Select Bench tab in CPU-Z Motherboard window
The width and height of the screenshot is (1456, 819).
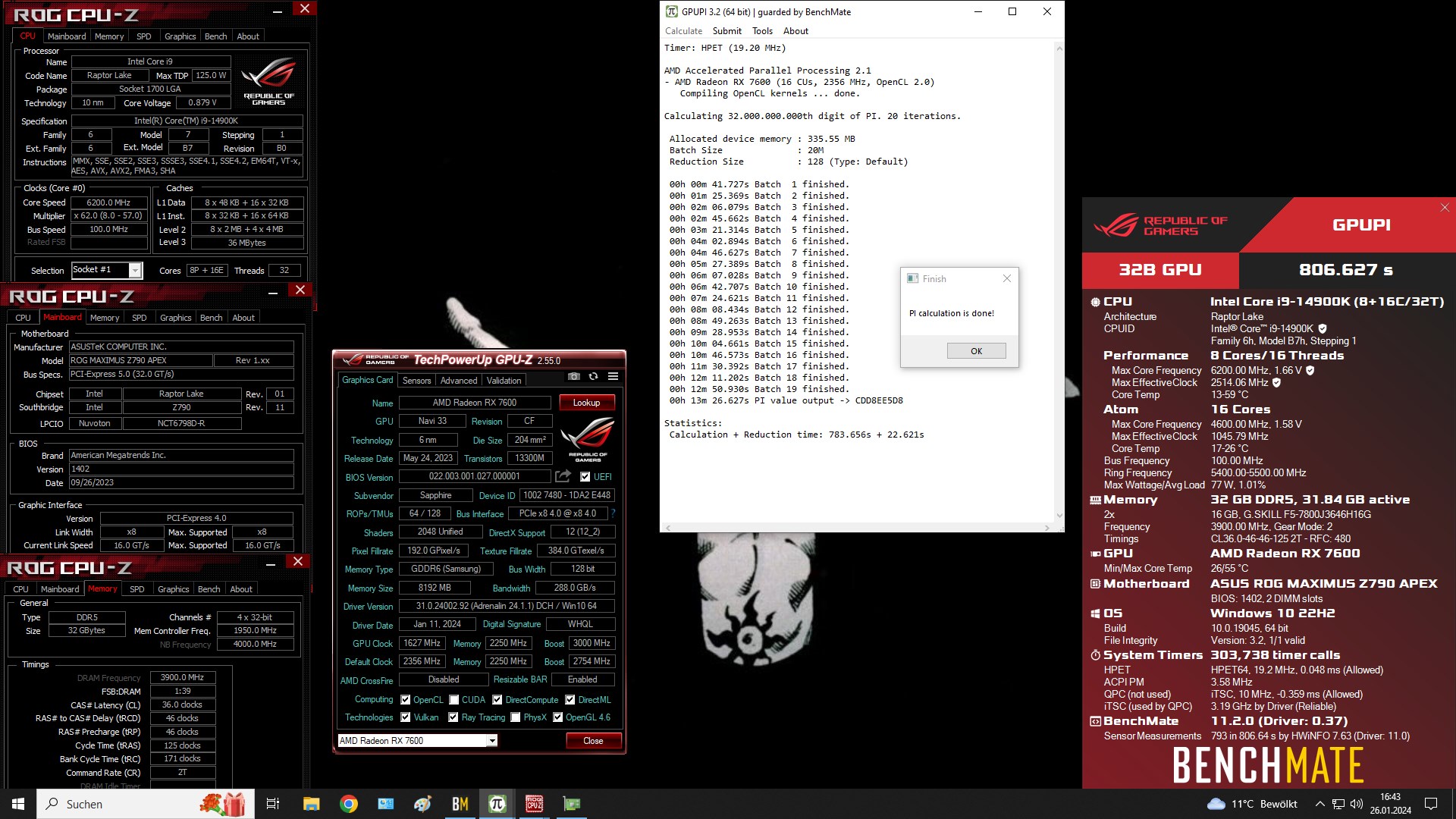pos(211,318)
